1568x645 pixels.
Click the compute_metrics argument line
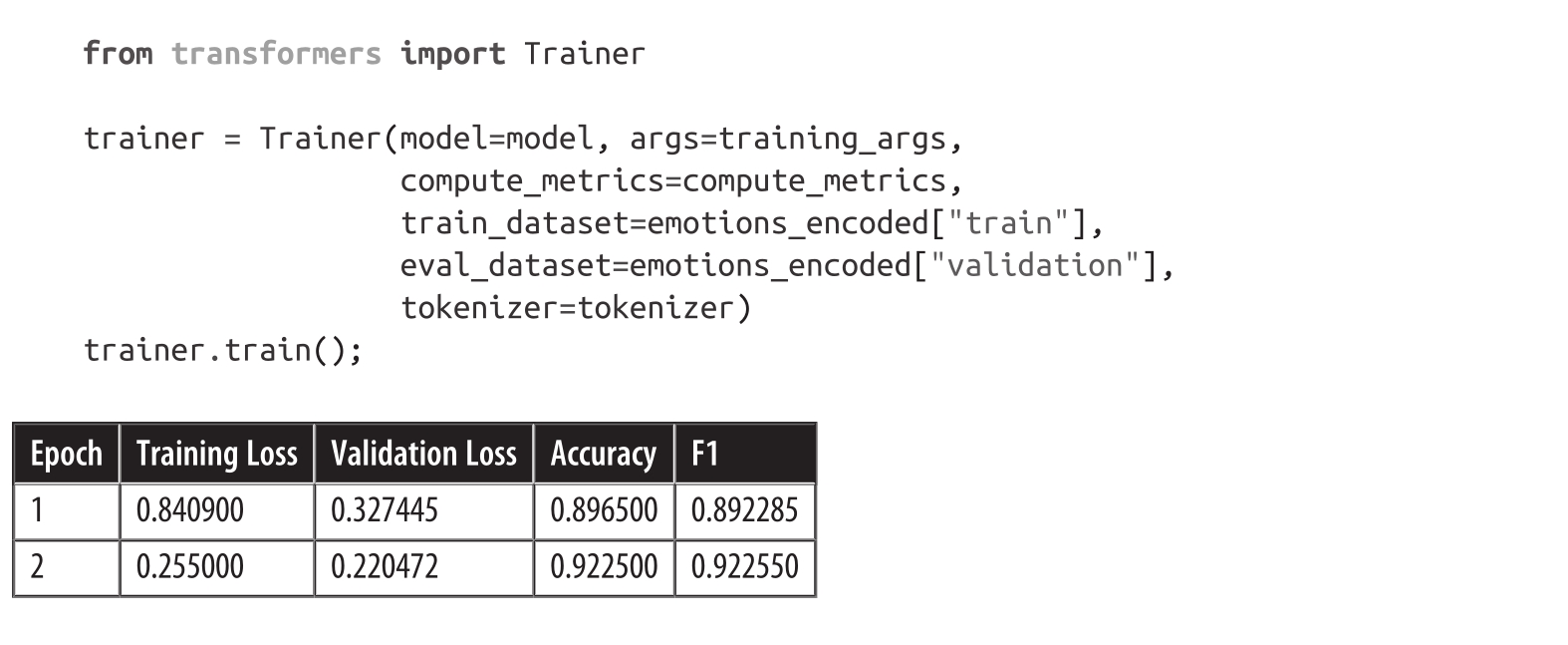pyautogui.click(x=680, y=180)
